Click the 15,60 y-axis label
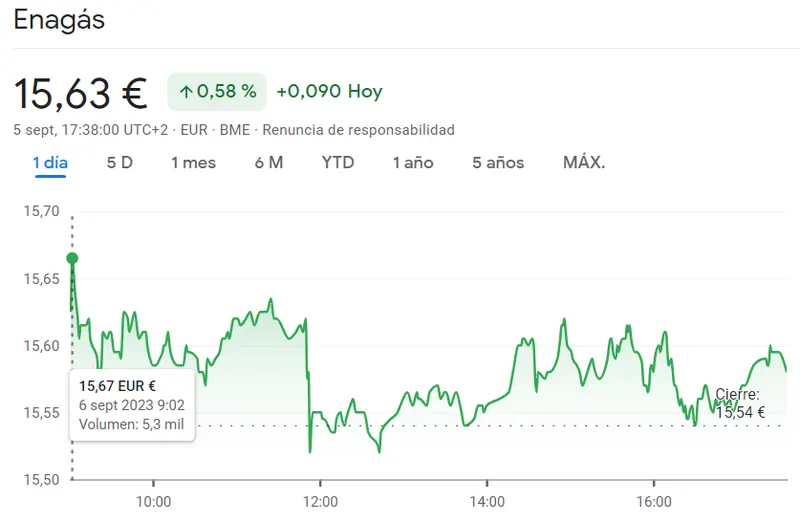 coord(41,346)
